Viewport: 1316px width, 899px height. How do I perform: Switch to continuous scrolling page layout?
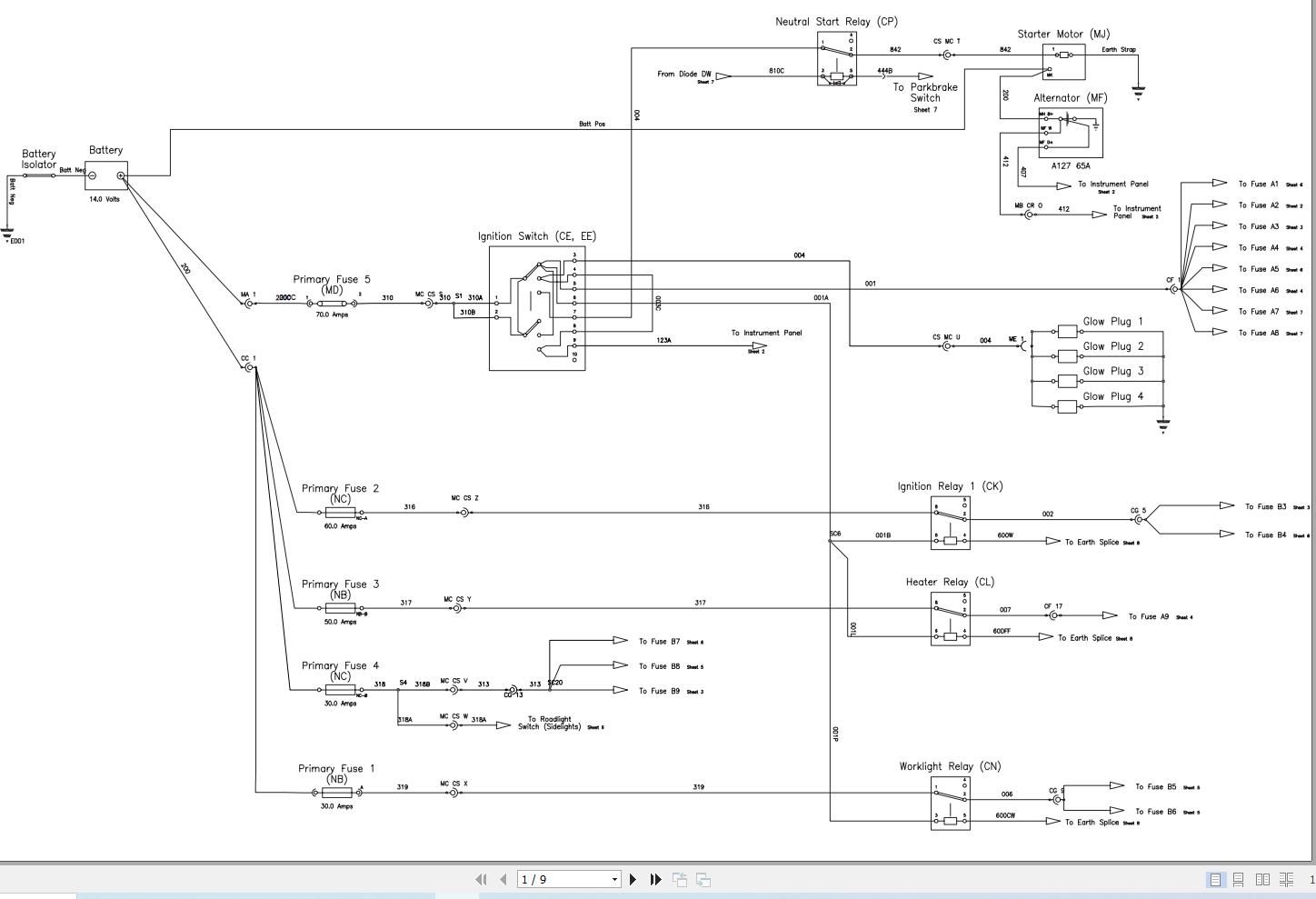1239,879
